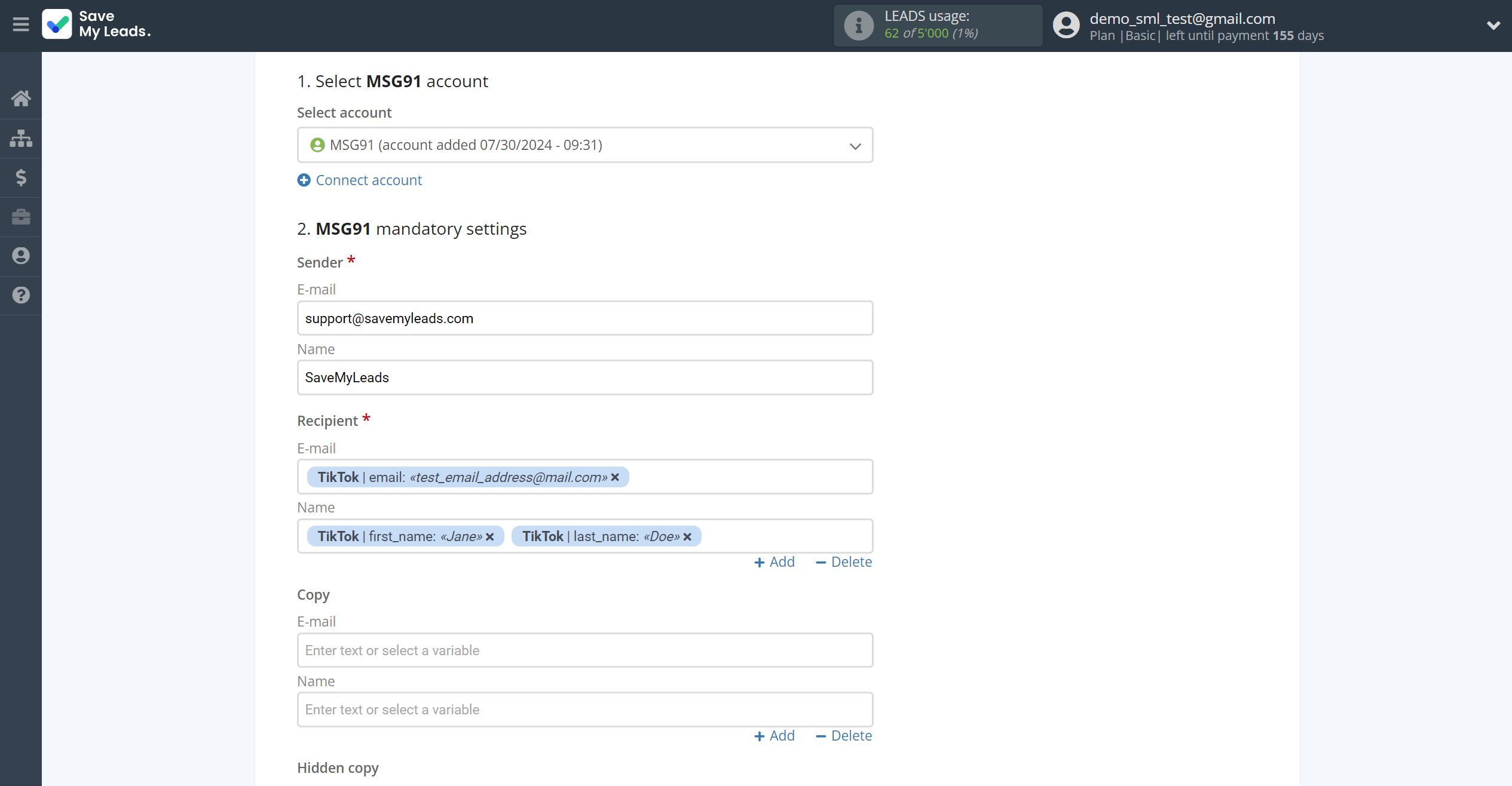Screen dimensions: 1512x786
Task: Click the LEADS usage info icon
Action: point(857,25)
